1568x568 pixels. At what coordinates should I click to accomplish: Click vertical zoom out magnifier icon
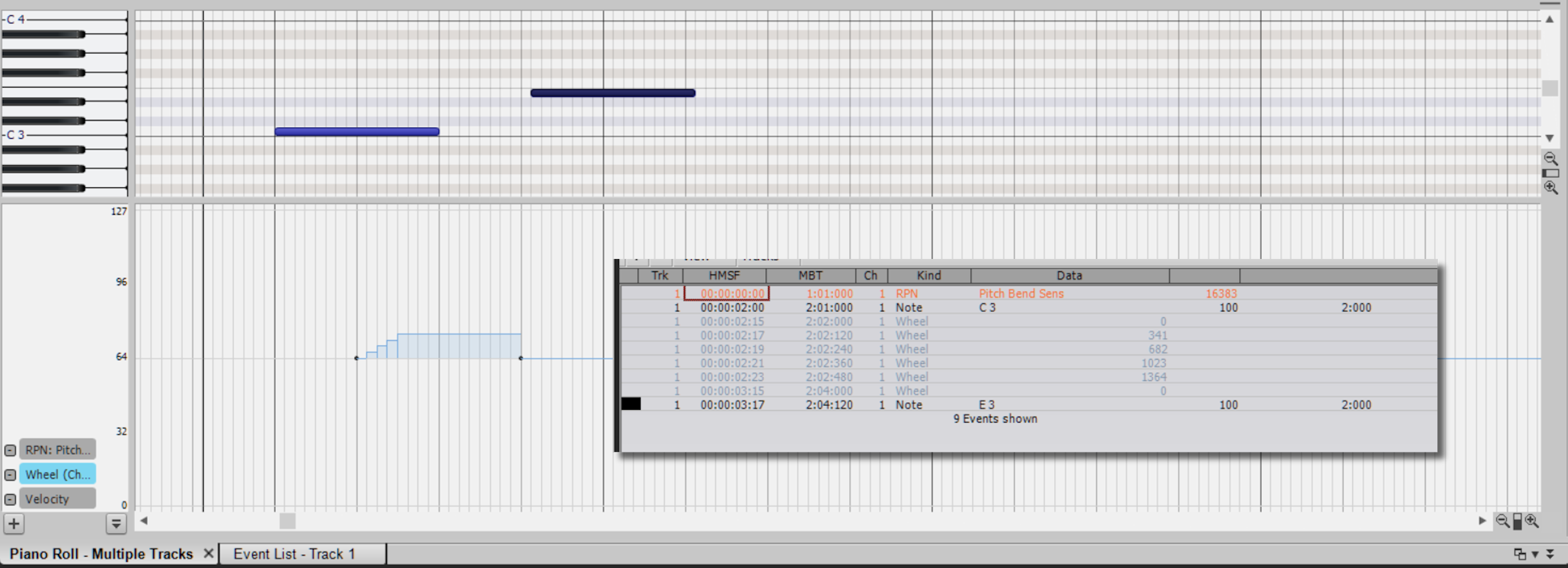1550,159
